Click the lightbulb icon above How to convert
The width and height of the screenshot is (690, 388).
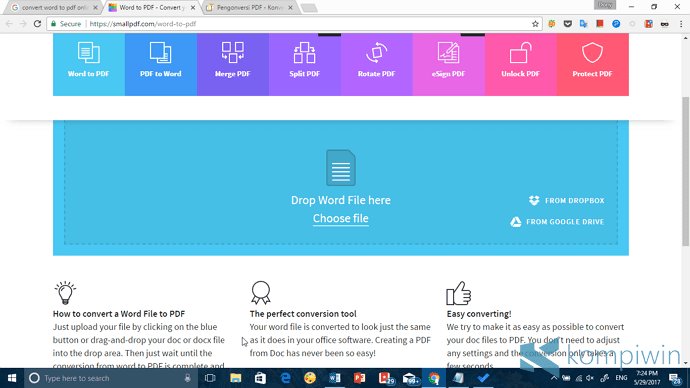click(x=65, y=293)
